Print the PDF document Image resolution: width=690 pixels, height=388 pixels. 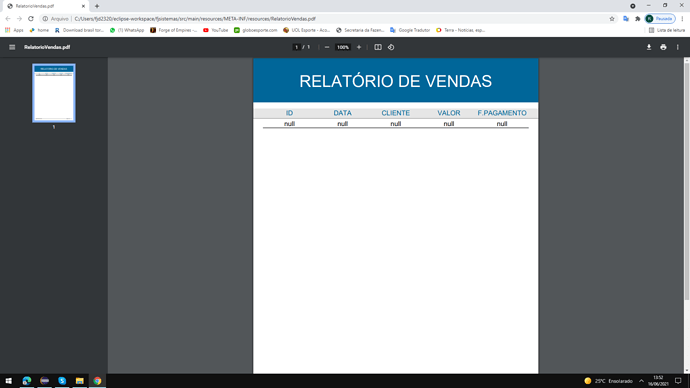click(x=663, y=47)
